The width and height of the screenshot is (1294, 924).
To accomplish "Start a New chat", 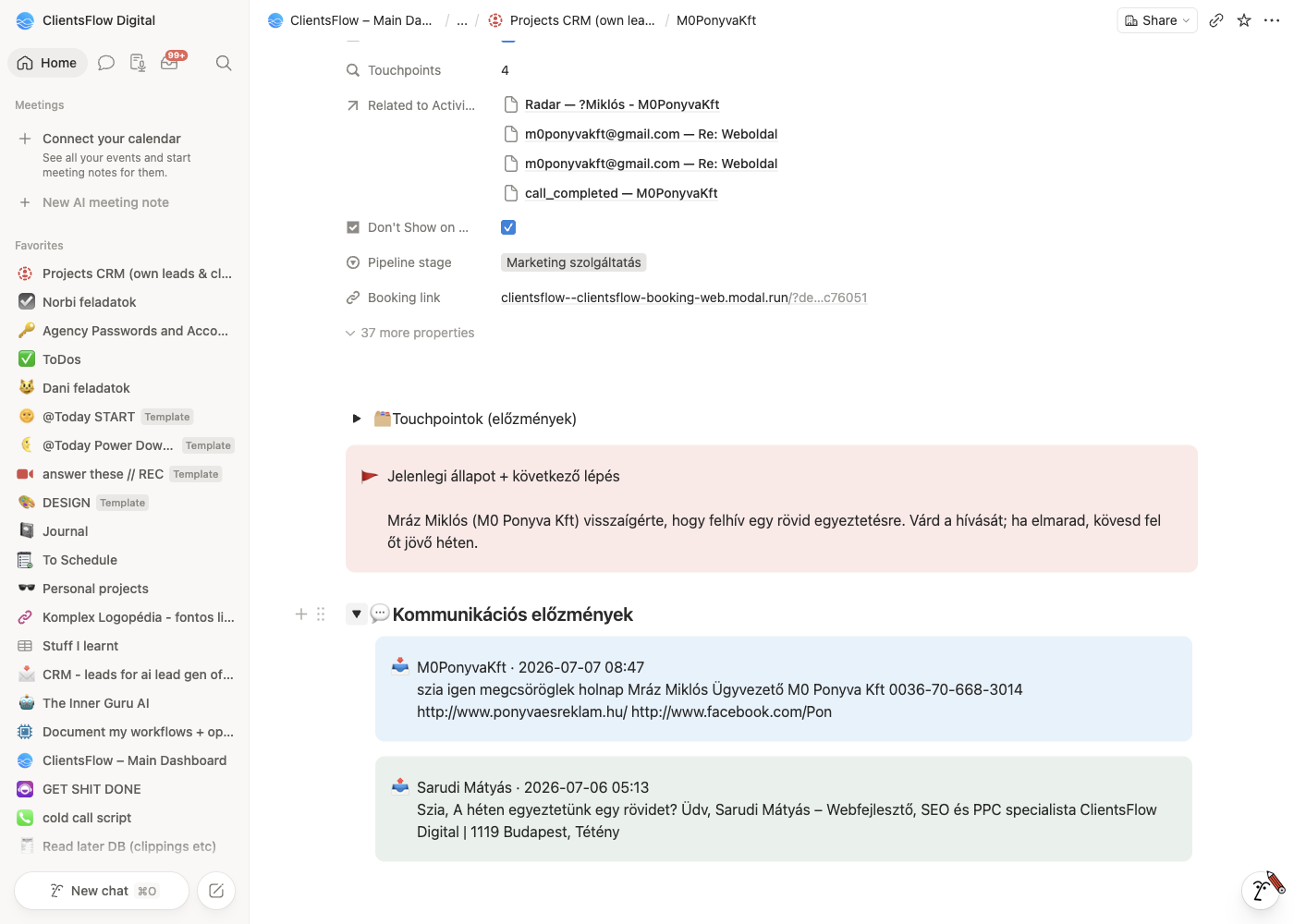I will click(102, 891).
